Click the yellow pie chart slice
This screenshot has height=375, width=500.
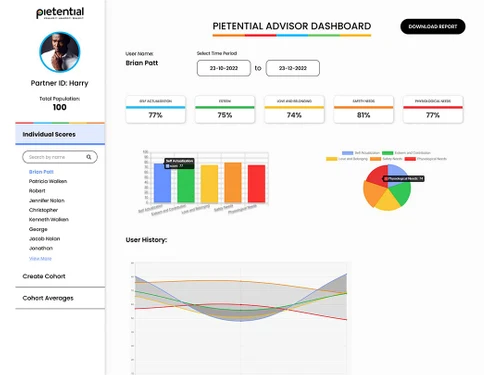coord(387,201)
